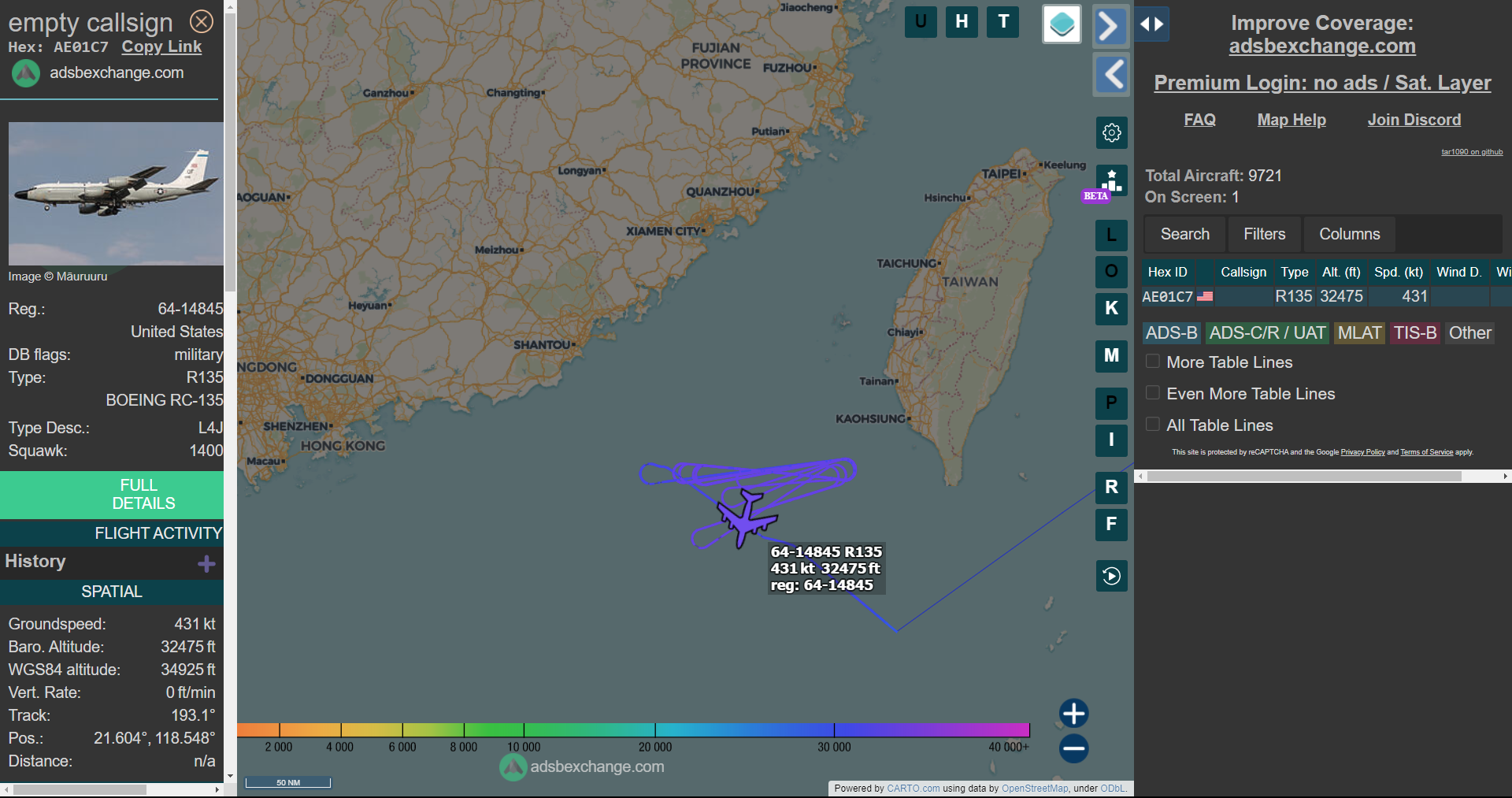Sort table by Wind D. column
The width and height of the screenshot is (1512, 798).
1458,272
